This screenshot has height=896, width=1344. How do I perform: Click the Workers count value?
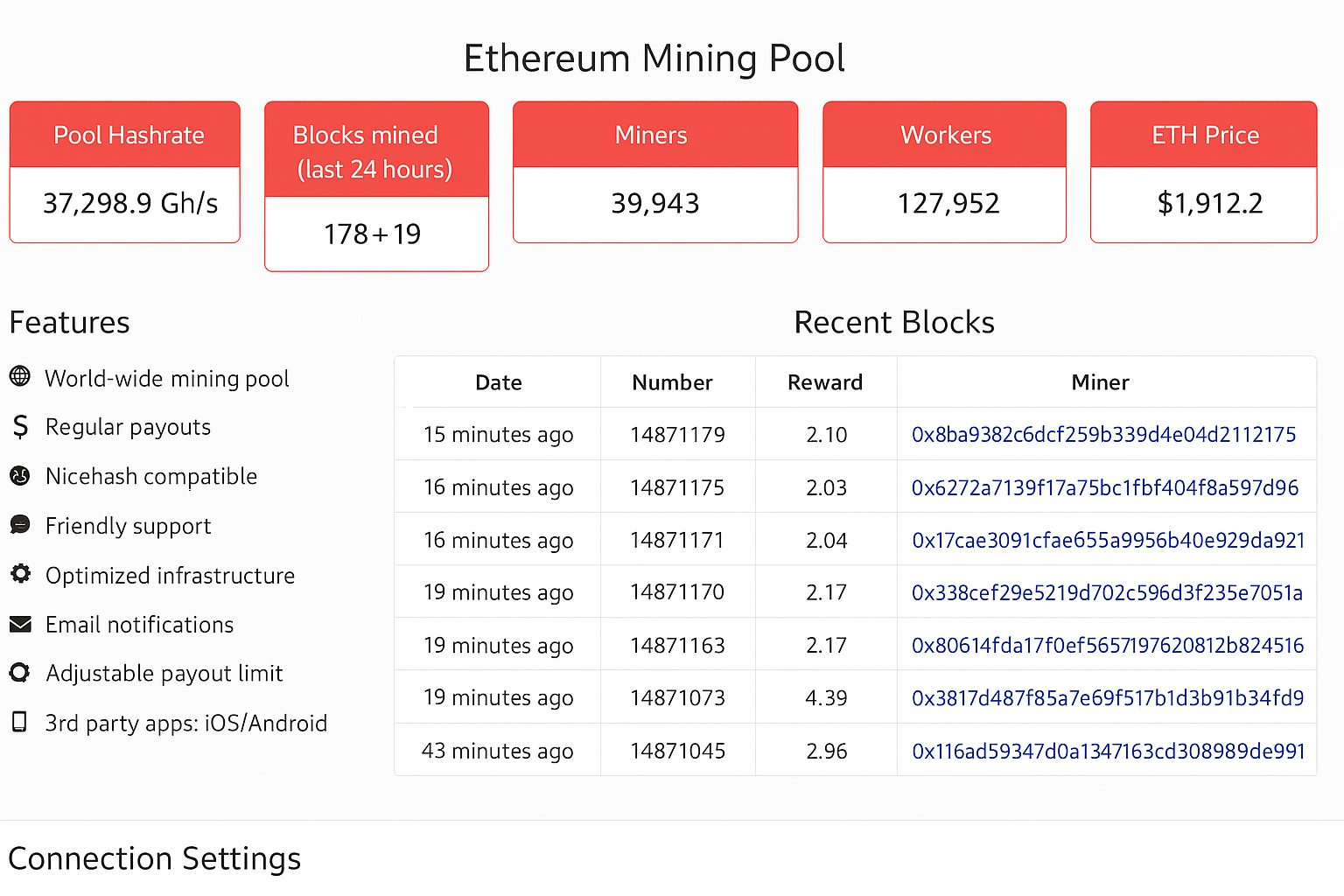(x=944, y=203)
